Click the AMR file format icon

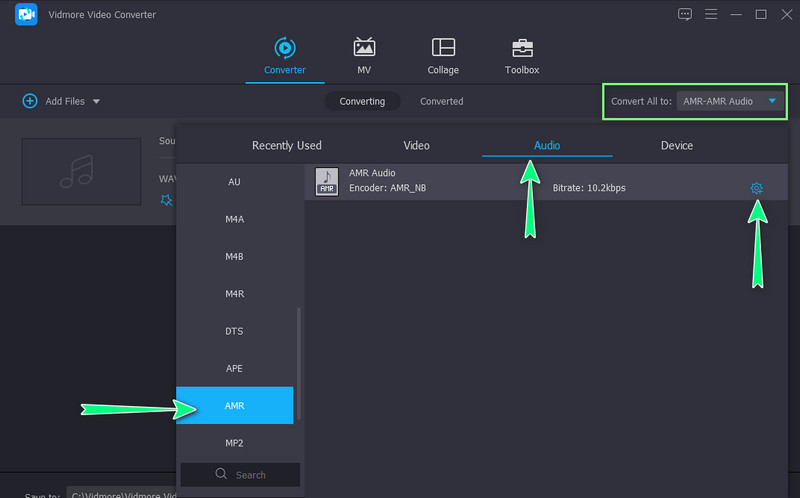pyautogui.click(x=327, y=181)
